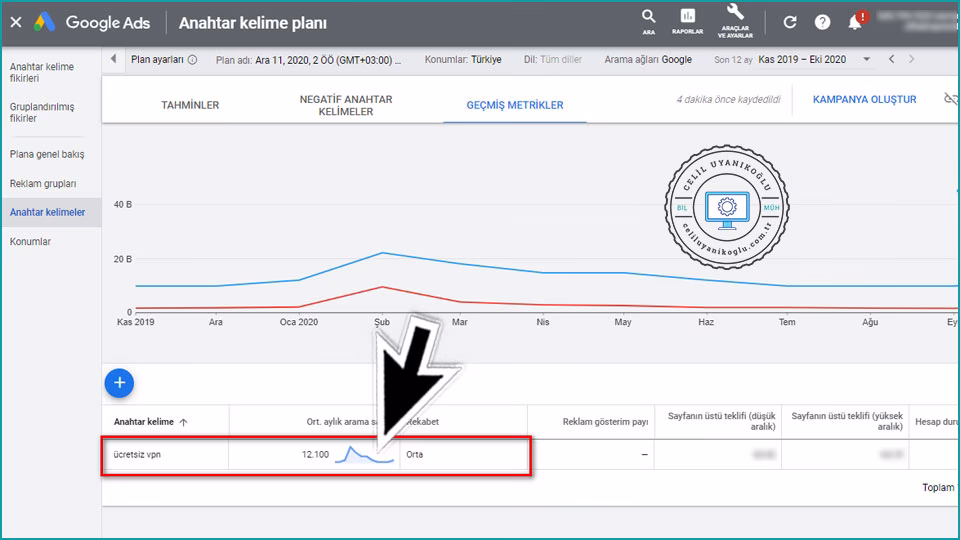960x540 pixels.
Task: Close the keyword plan with X icon
Action: (x=16, y=22)
